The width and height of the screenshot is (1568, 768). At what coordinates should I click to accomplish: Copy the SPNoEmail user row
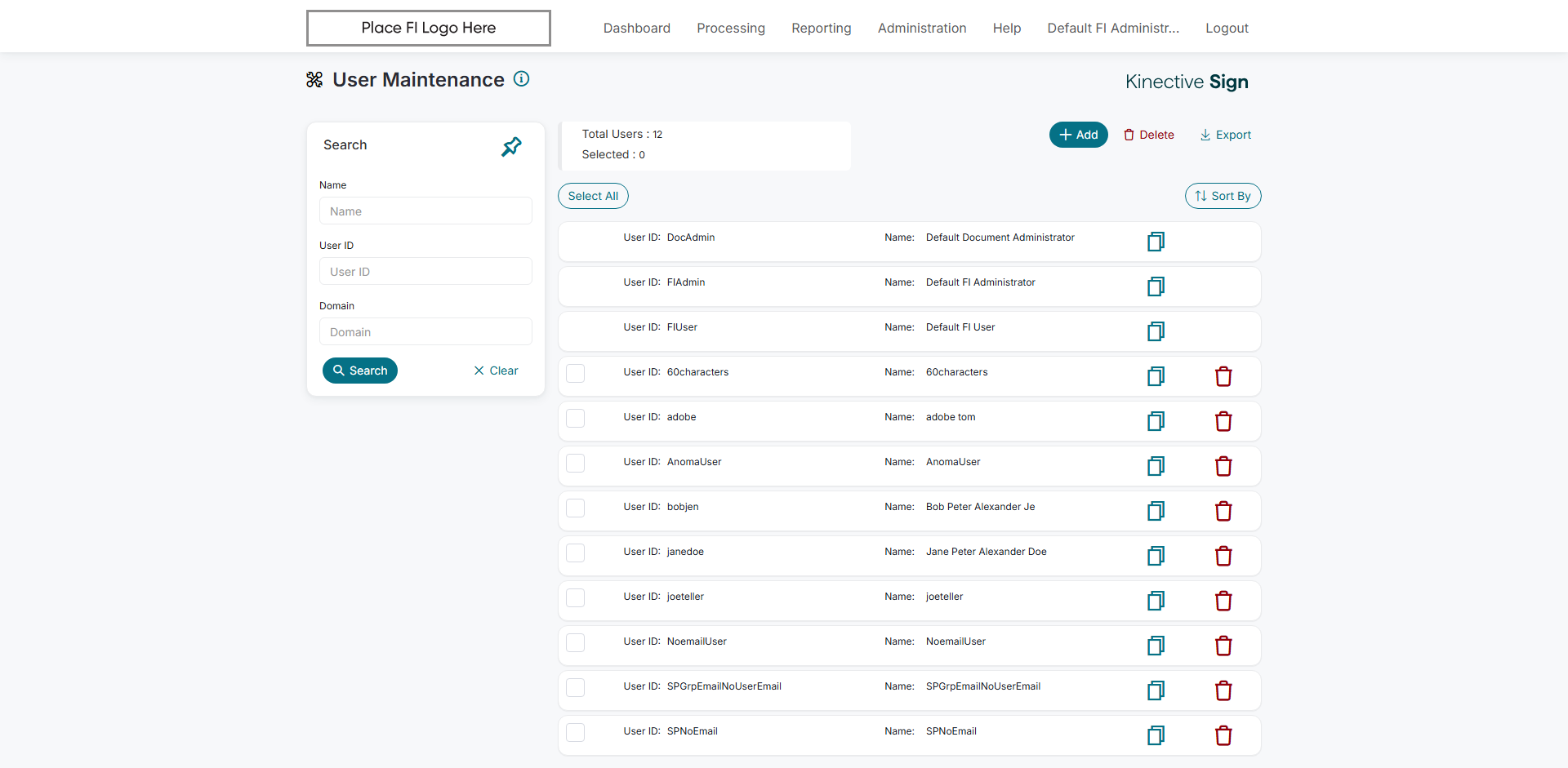pos(1156,735)
